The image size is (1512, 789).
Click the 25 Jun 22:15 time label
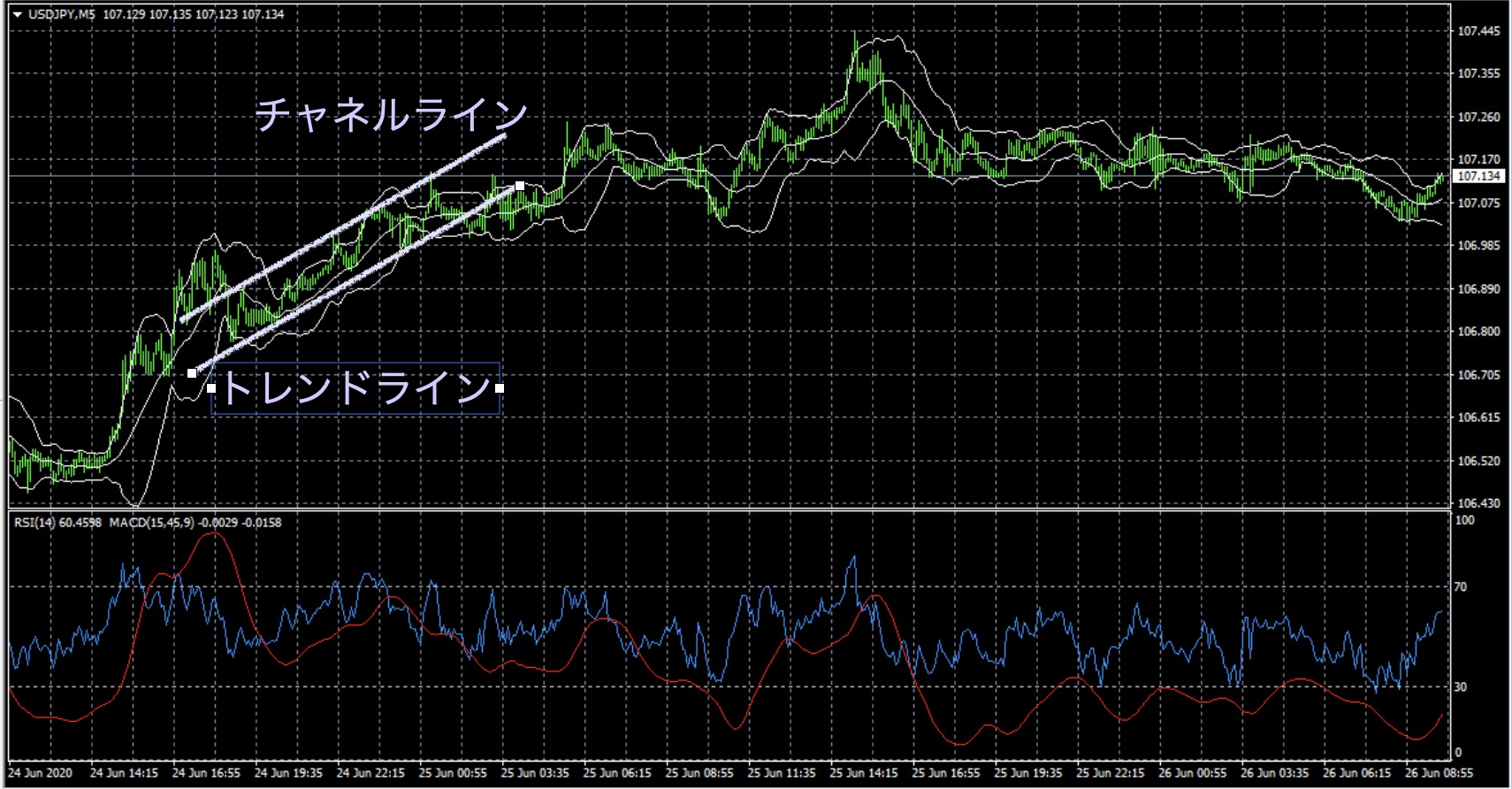(1111, 773)
